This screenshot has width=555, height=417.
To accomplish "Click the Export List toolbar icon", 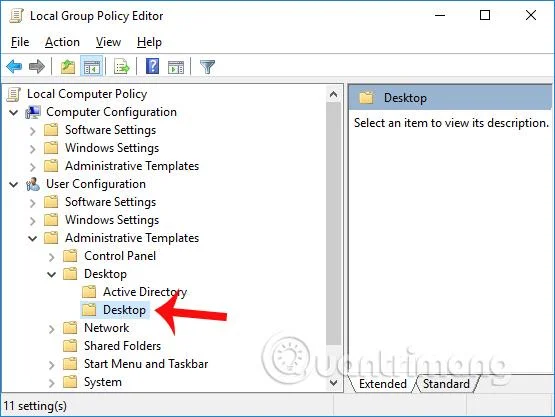I will [x=122, y=66].
